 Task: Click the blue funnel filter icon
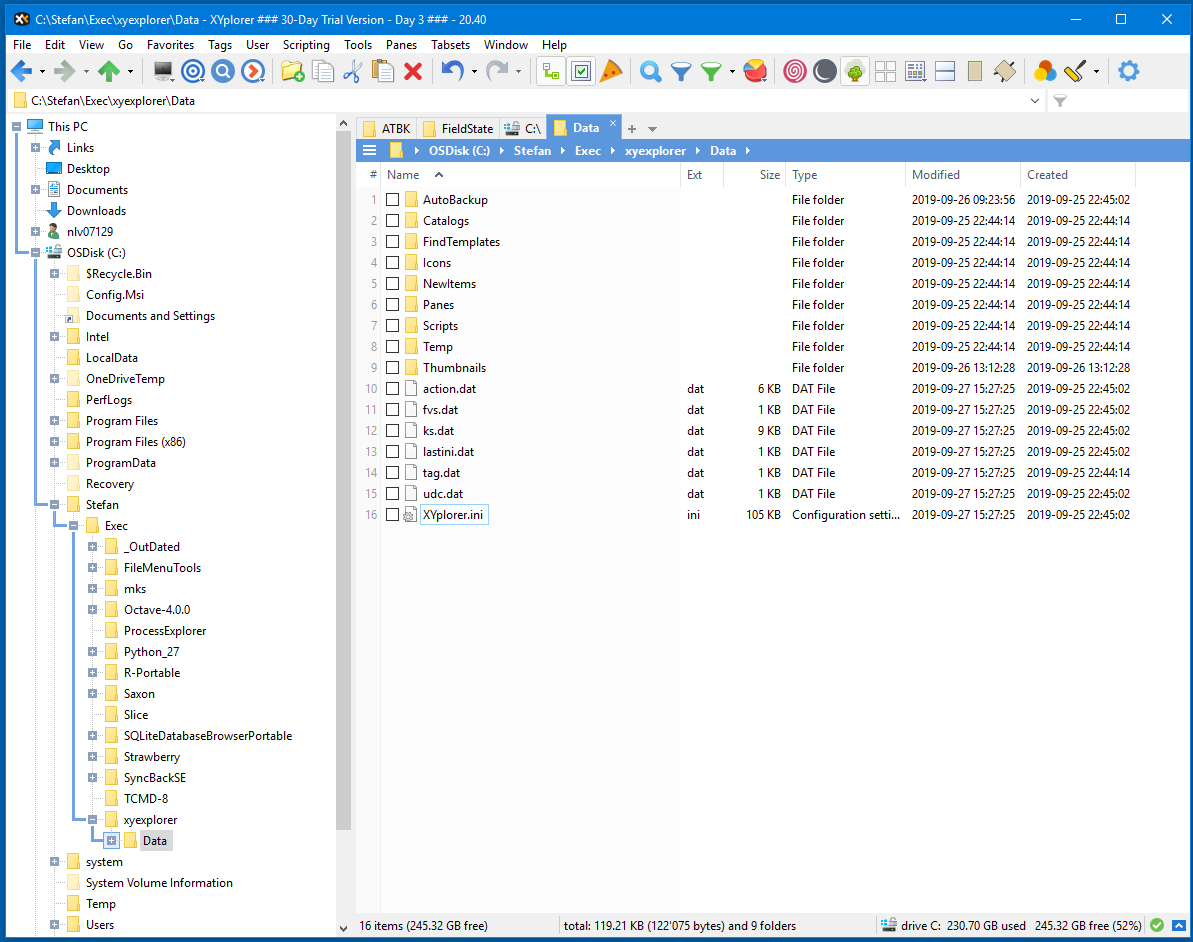point(681,71)
